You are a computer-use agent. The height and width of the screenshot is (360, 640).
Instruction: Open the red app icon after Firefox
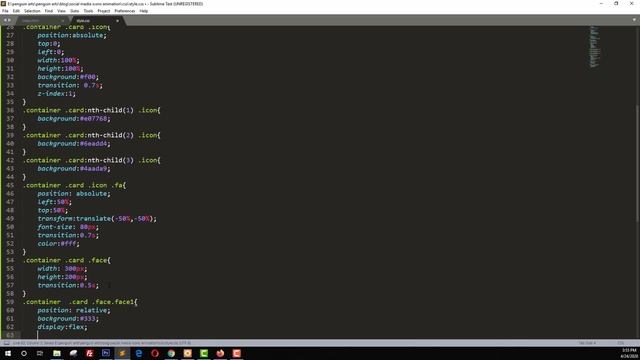click(237, 353)
